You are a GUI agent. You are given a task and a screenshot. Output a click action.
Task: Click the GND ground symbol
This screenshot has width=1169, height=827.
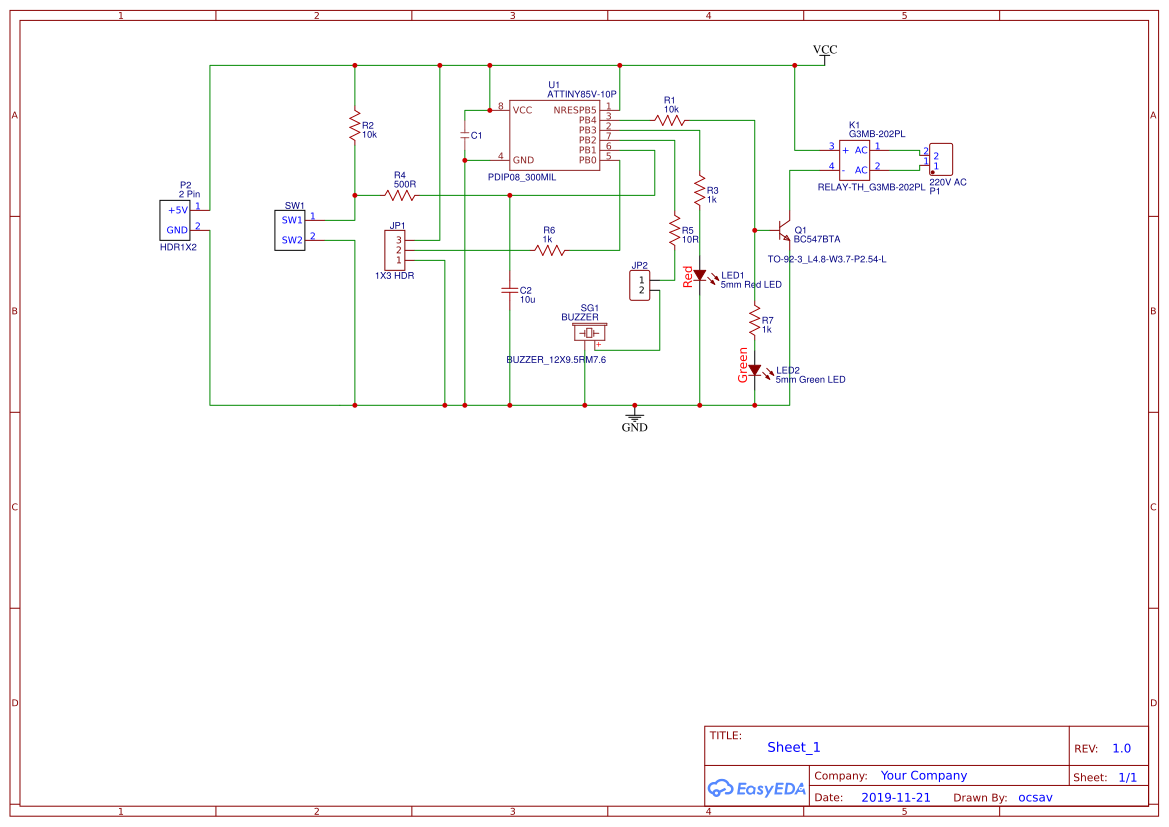634,413
